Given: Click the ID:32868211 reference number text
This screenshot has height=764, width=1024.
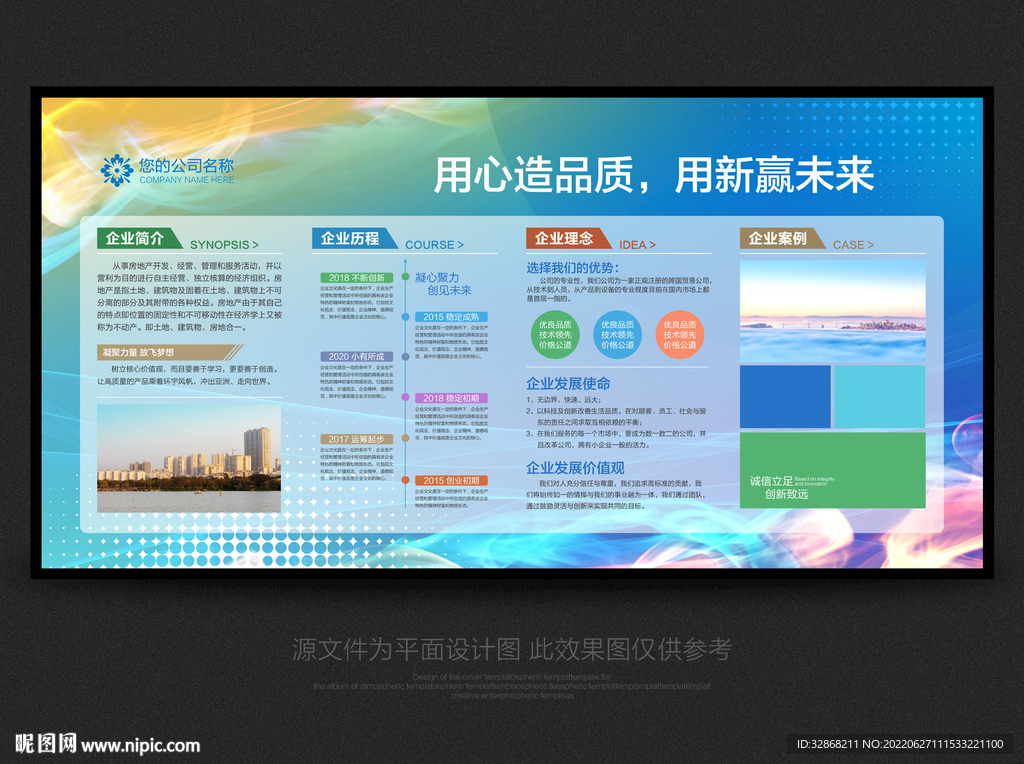Looking at the screenshot, I should [x=827, y=744].
